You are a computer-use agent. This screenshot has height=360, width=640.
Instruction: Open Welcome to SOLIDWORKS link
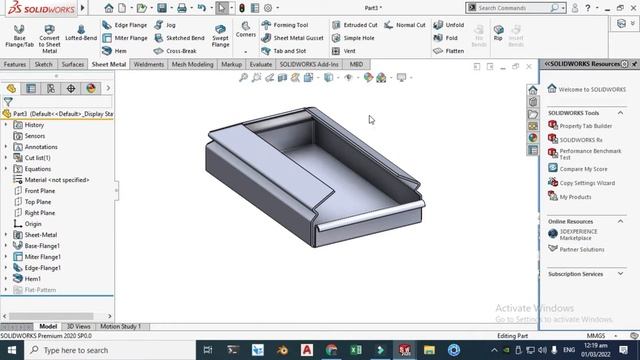(592, 89)
